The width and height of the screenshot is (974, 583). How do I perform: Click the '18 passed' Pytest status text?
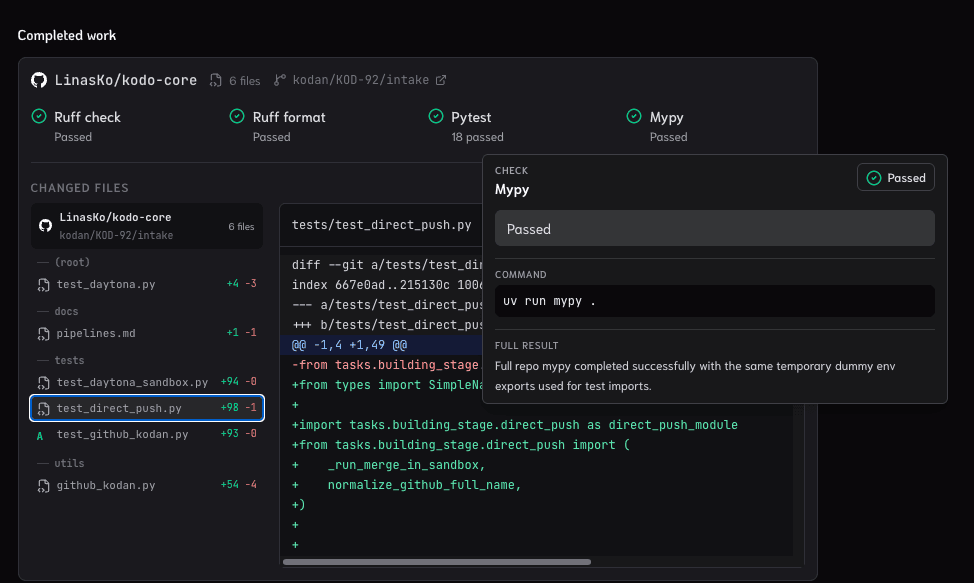[477, 137]
